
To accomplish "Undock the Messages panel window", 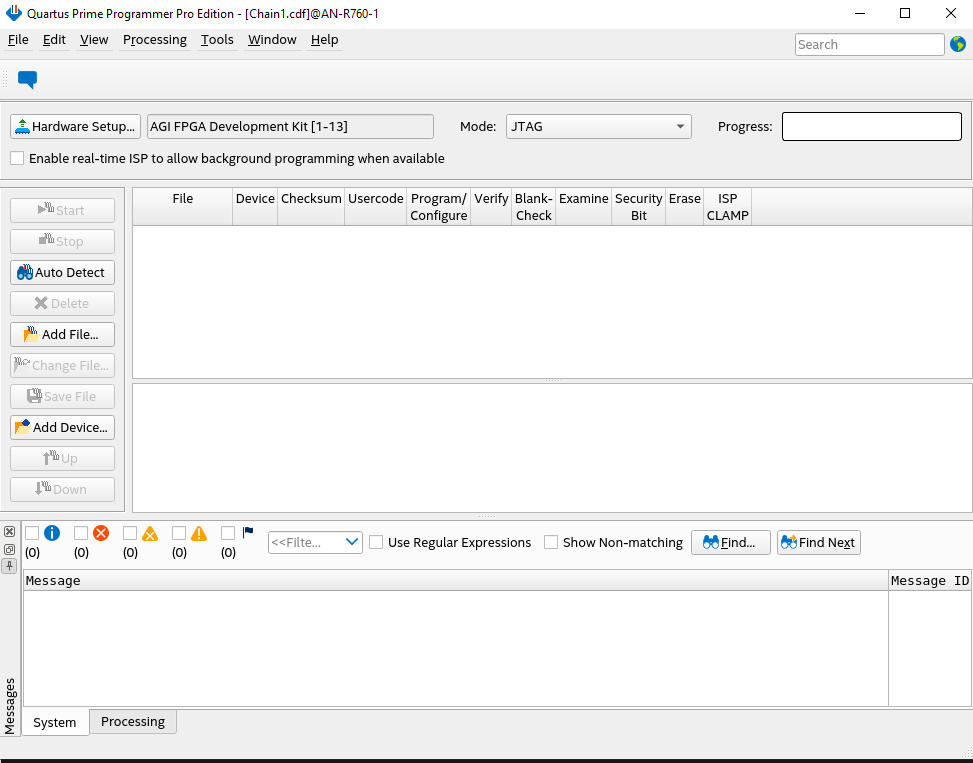I will (x=9, y=549).
